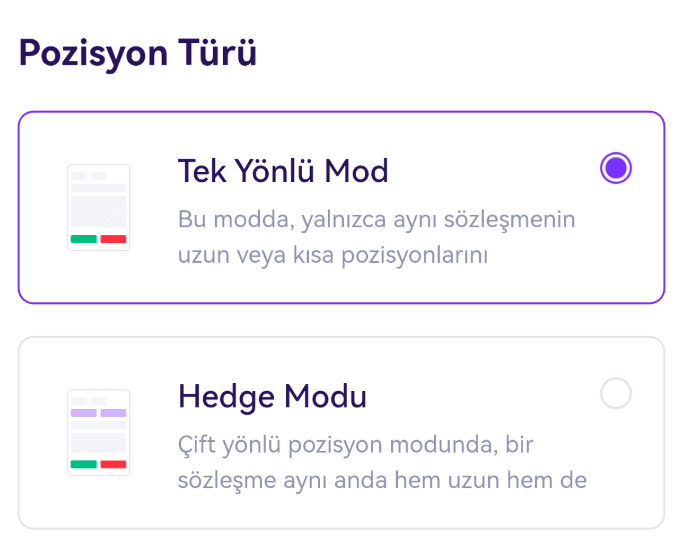
Task: Select the Tek Yönlü Mod radio button
Action: click(x=616, y=168)
